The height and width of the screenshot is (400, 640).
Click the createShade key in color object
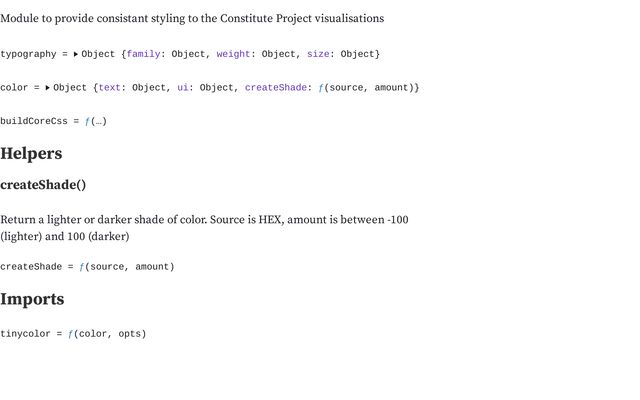tap(275, 88)
